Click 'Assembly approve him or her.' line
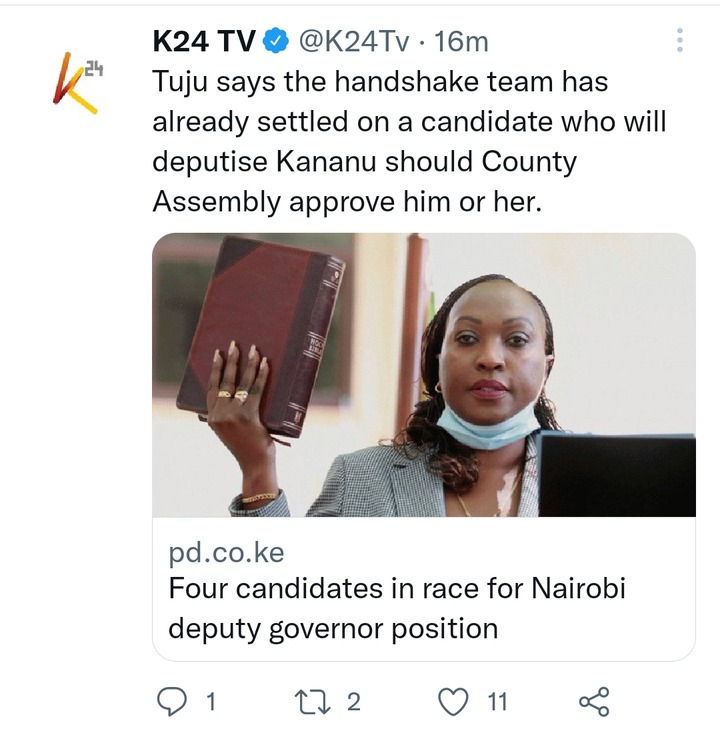 point(347,202)
